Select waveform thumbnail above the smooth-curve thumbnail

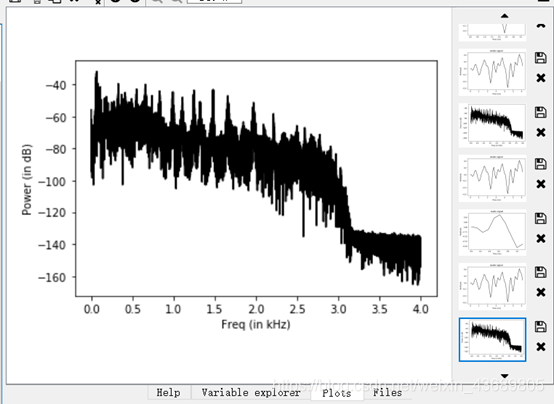[493, 178]
